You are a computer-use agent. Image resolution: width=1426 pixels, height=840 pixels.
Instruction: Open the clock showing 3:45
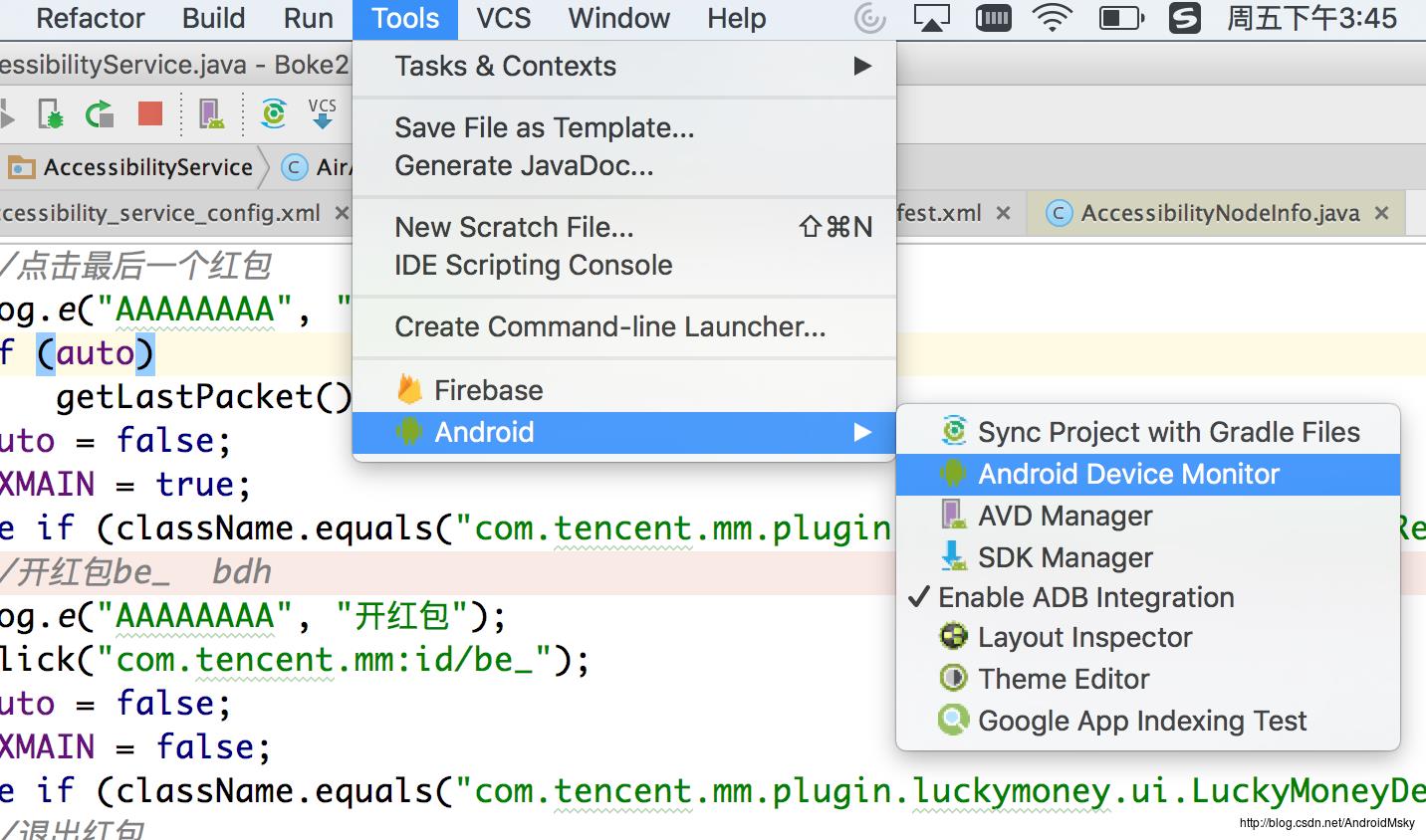coord(1312,18)
